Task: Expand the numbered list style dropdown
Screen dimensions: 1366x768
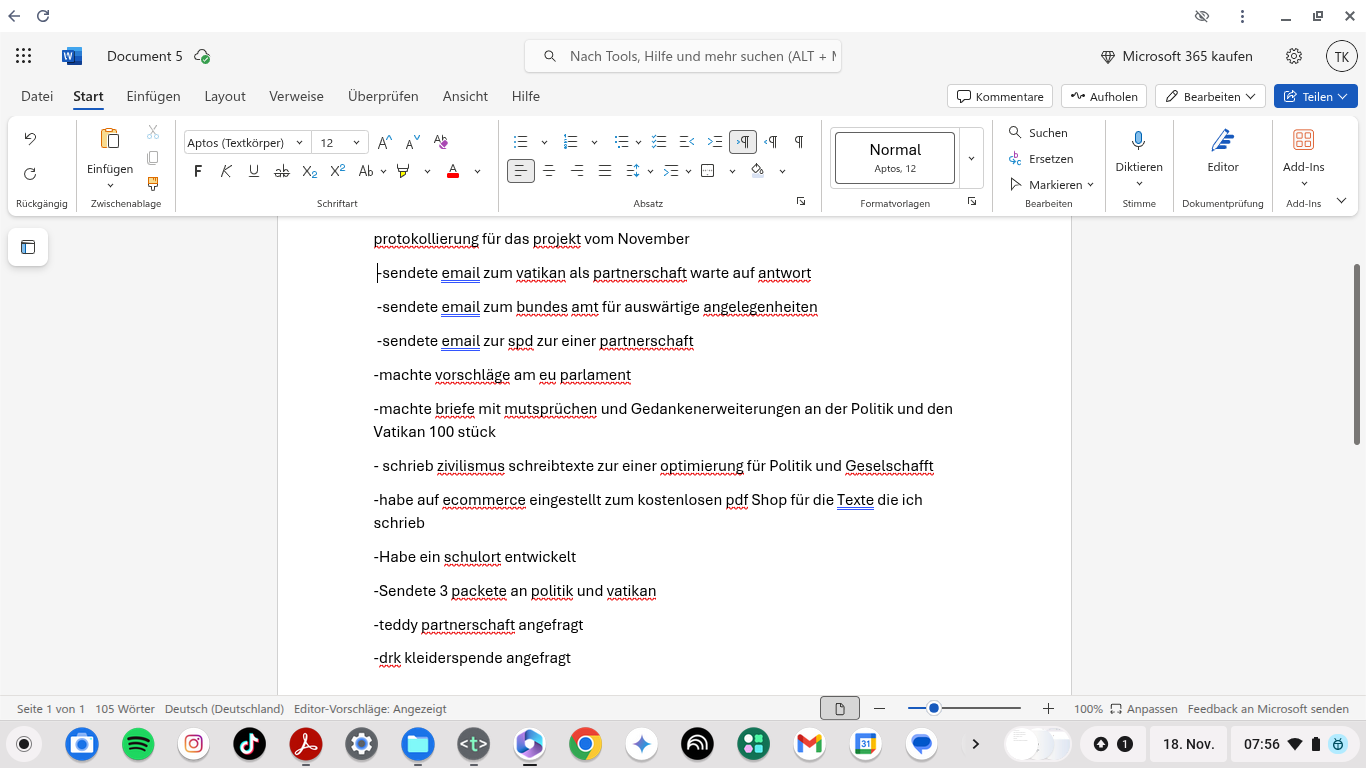Action: 594,142
